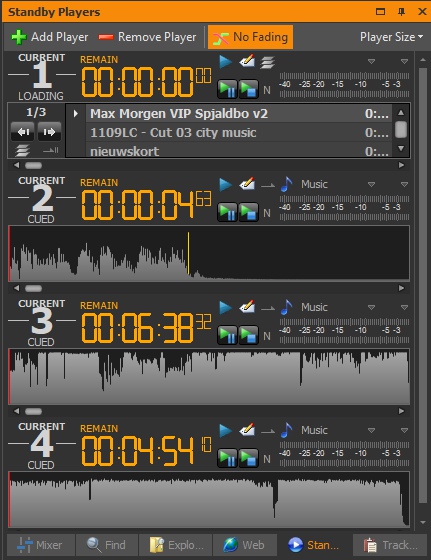Viewport: 431px width, 560px height.
Task: Click the play/pause button on Player 1
Action: coord(227,89)
